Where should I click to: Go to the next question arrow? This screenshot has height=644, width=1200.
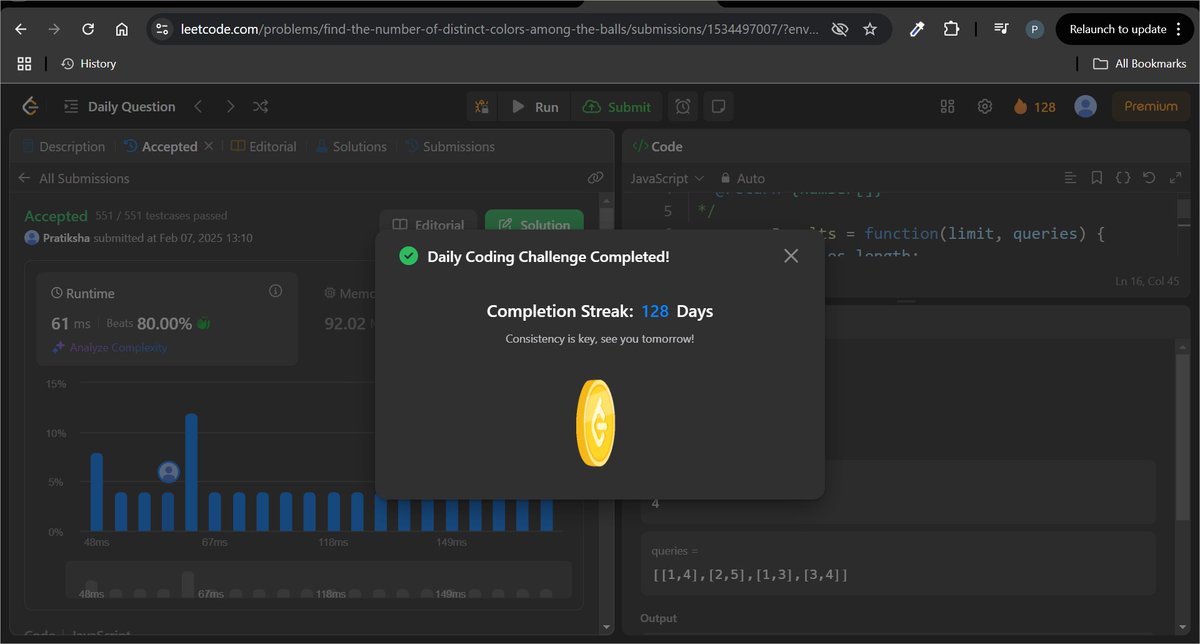(x=230, y=106)
